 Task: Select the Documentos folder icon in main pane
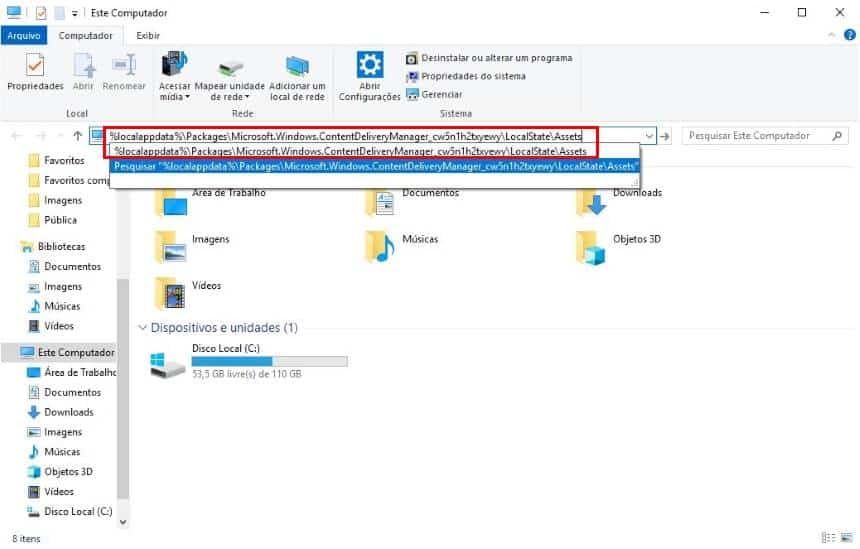pos(380,202)
